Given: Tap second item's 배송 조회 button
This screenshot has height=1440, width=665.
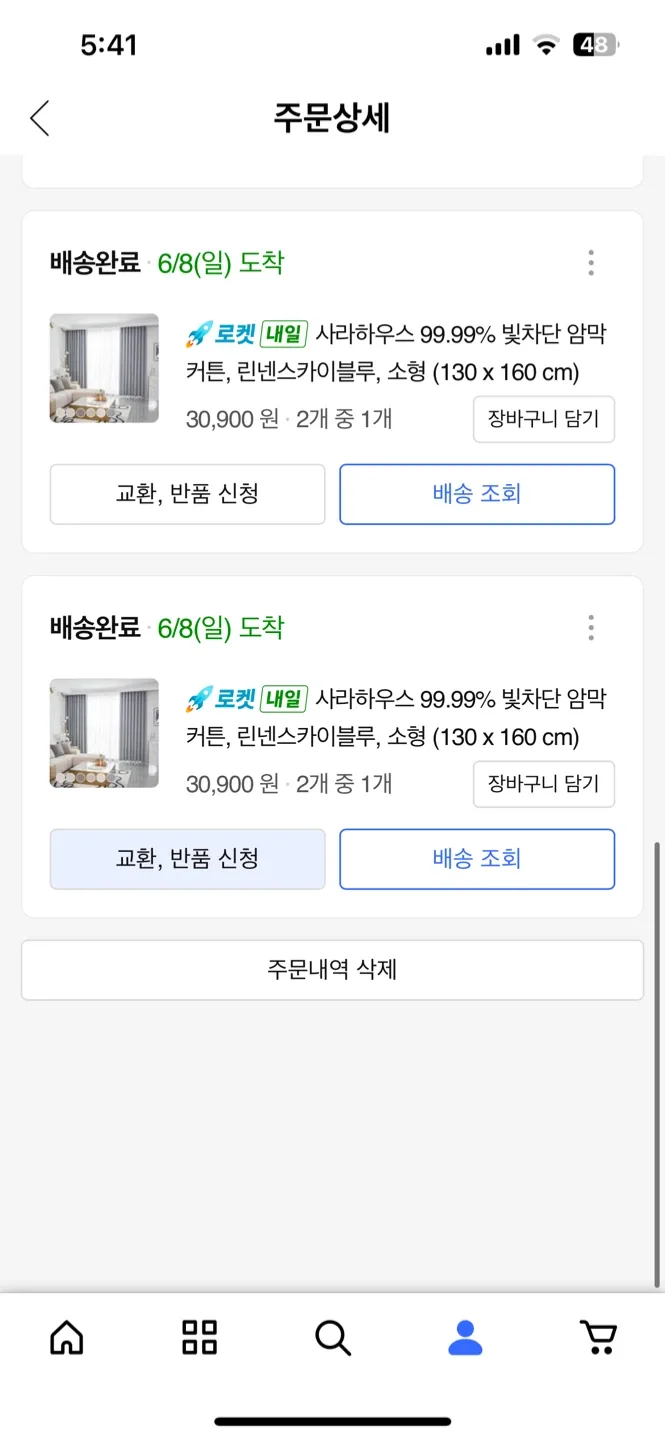Looking at the screenshot, I should click(477, 859).
